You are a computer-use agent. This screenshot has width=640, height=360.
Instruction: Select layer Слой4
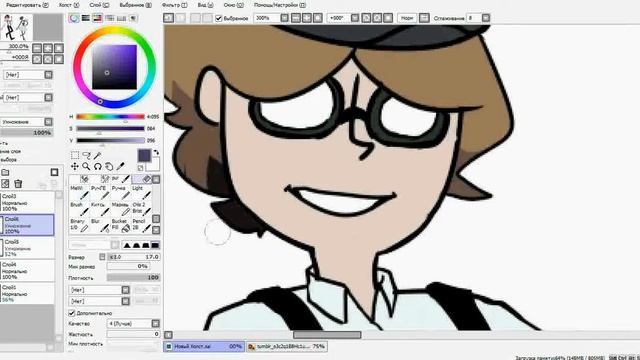click(27, 271)
